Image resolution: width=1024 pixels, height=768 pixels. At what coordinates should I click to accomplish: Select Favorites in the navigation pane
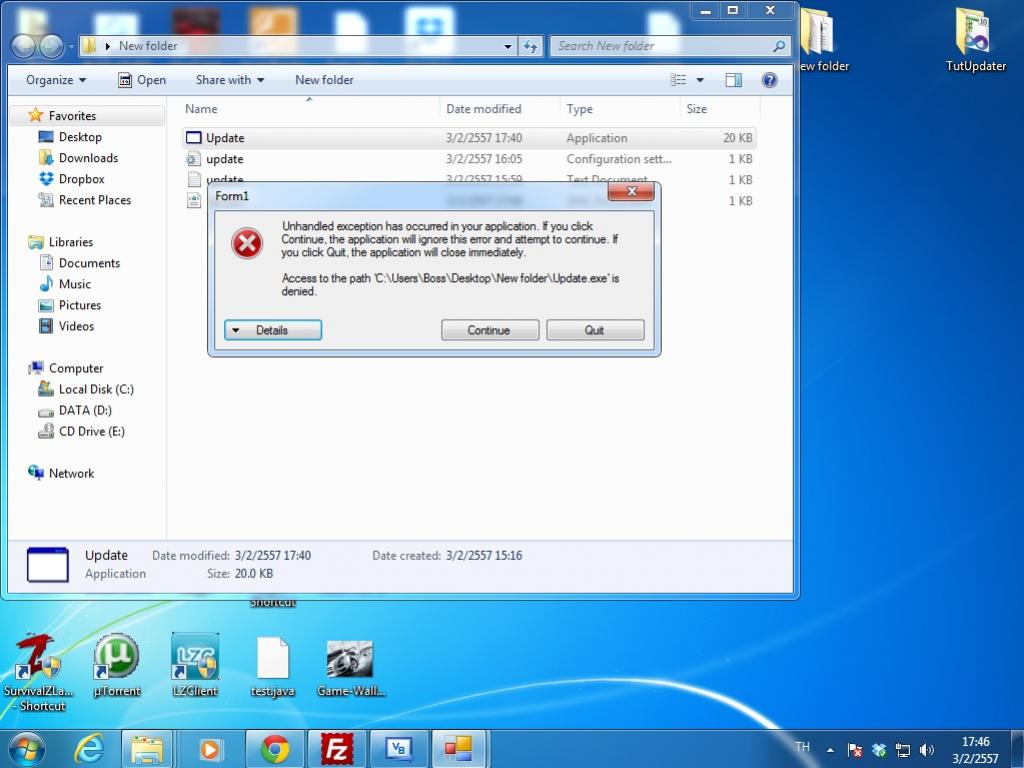point(72,116)
